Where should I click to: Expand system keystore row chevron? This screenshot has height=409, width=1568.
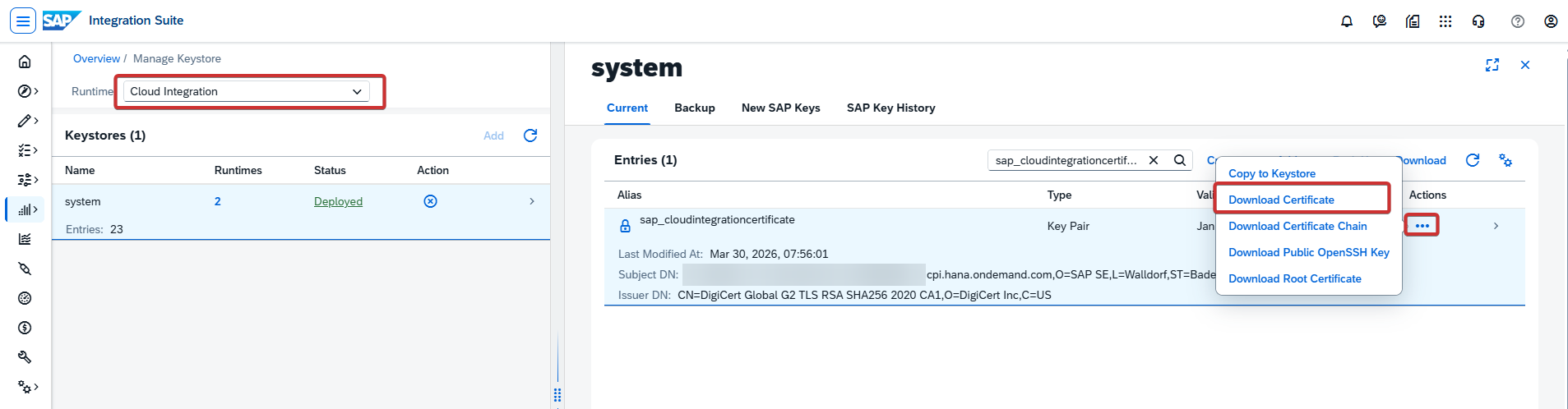point(532,201)
